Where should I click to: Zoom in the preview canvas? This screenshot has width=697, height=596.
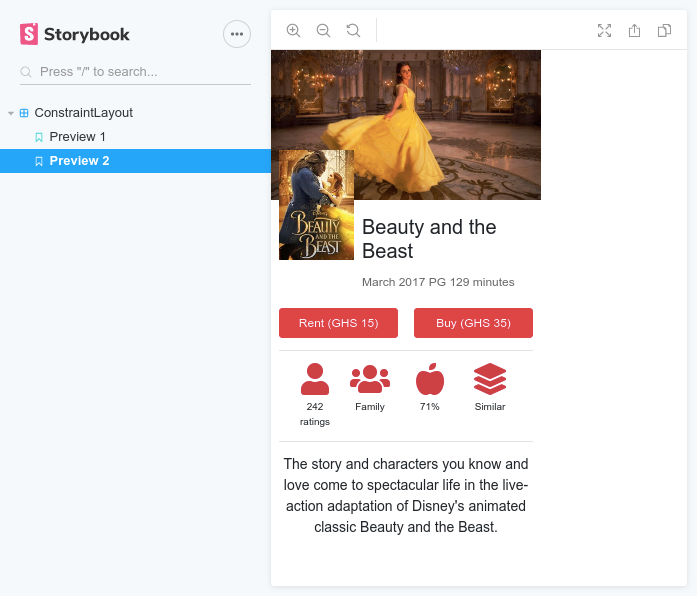click(293, 31)
